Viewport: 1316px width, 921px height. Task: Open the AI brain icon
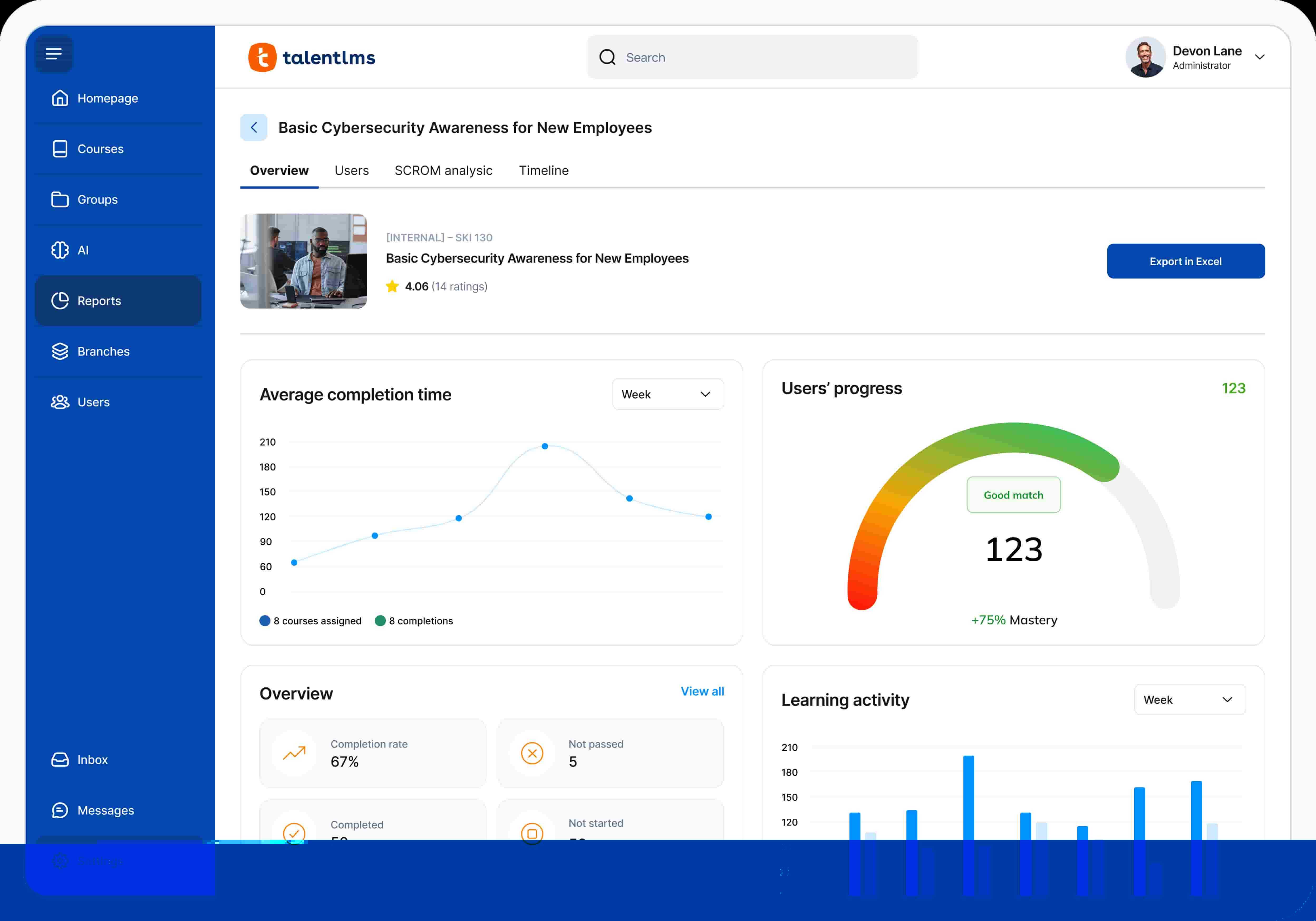pyautogui.click(x=60, y=250)
